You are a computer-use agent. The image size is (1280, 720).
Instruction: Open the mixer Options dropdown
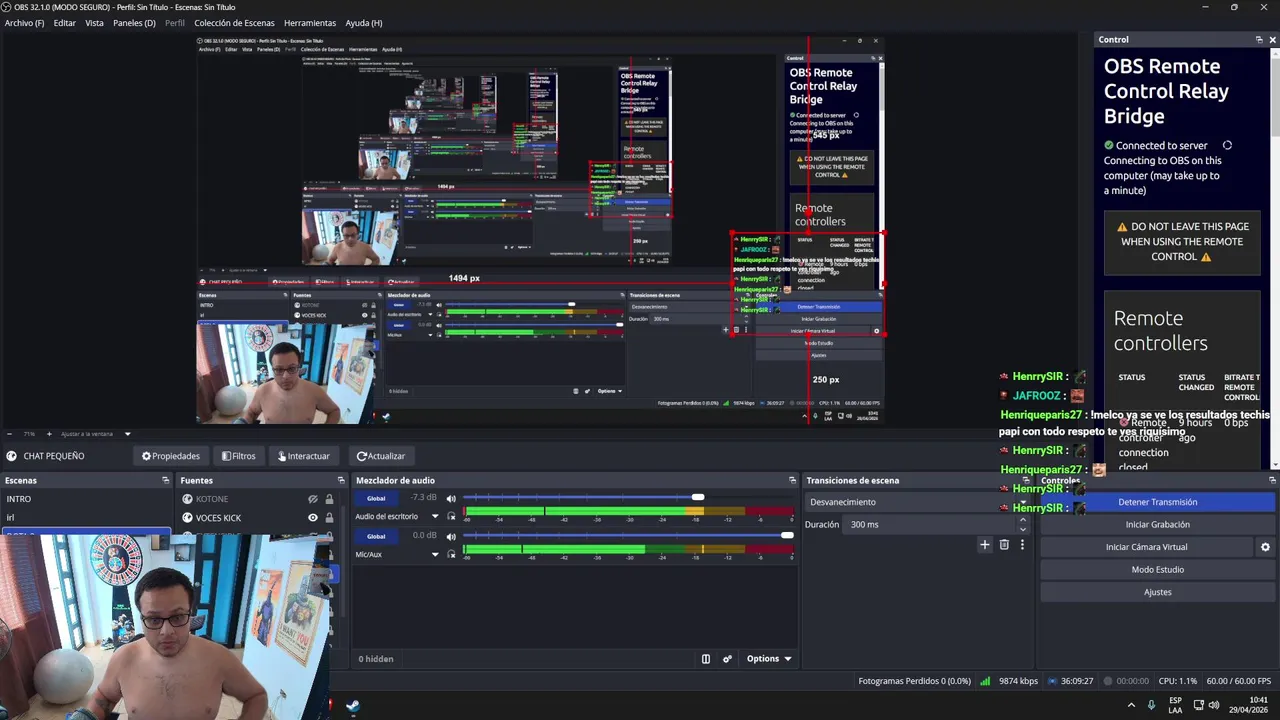point(769,659)
